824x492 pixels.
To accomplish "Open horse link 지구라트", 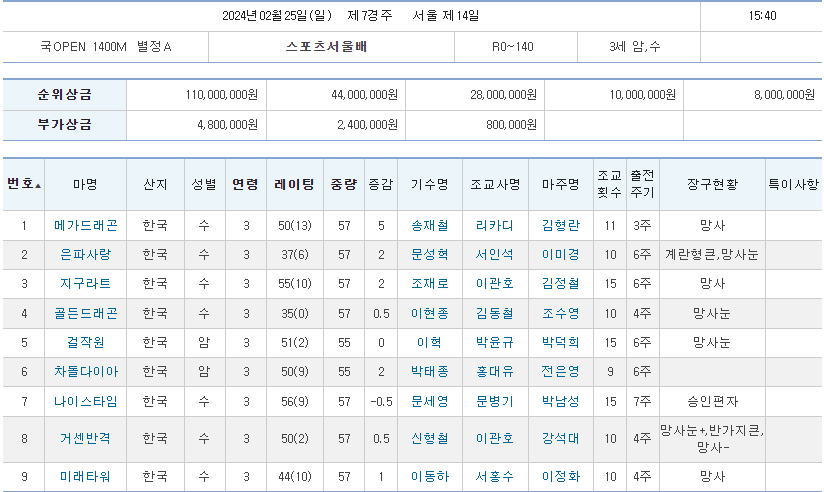I will tap(86, 283).
